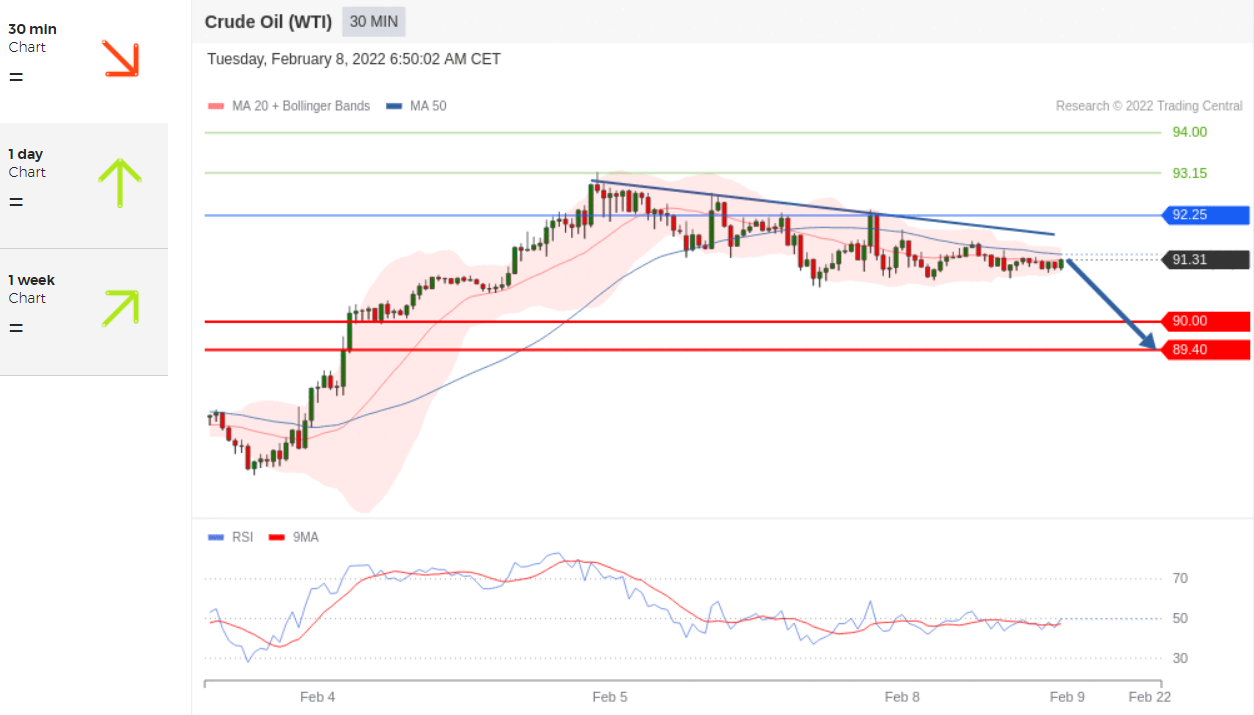Toggle the MA 50 legend entry
The image size is (1254, 715).
tap(416, 105)
